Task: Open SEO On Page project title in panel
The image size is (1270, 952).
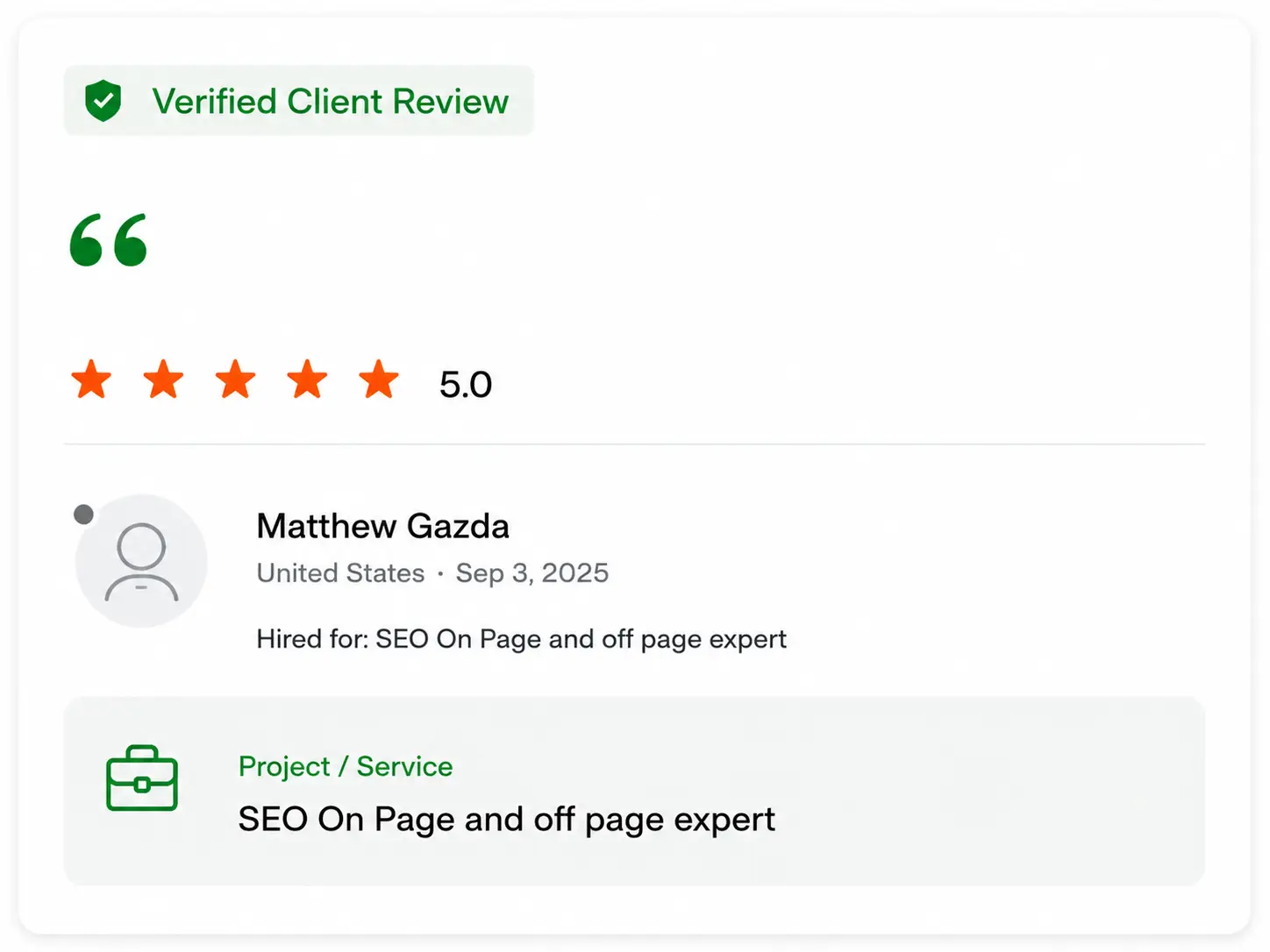Action: click(507, 820)
